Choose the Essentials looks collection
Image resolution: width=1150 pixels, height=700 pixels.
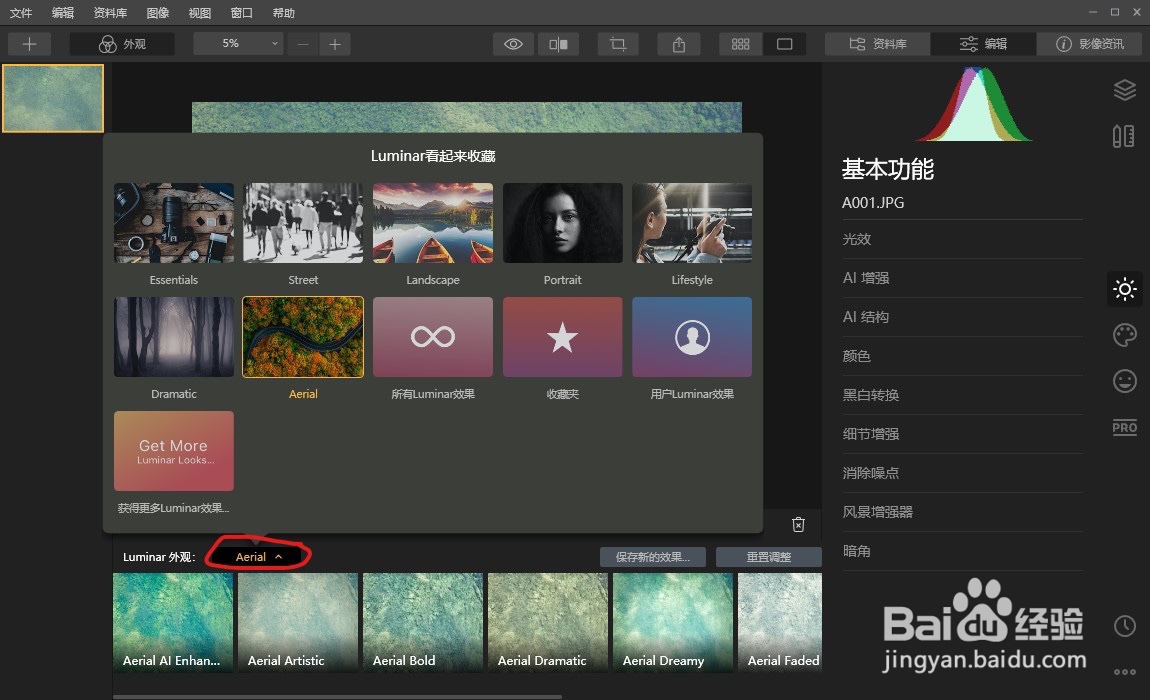[174, 223]
